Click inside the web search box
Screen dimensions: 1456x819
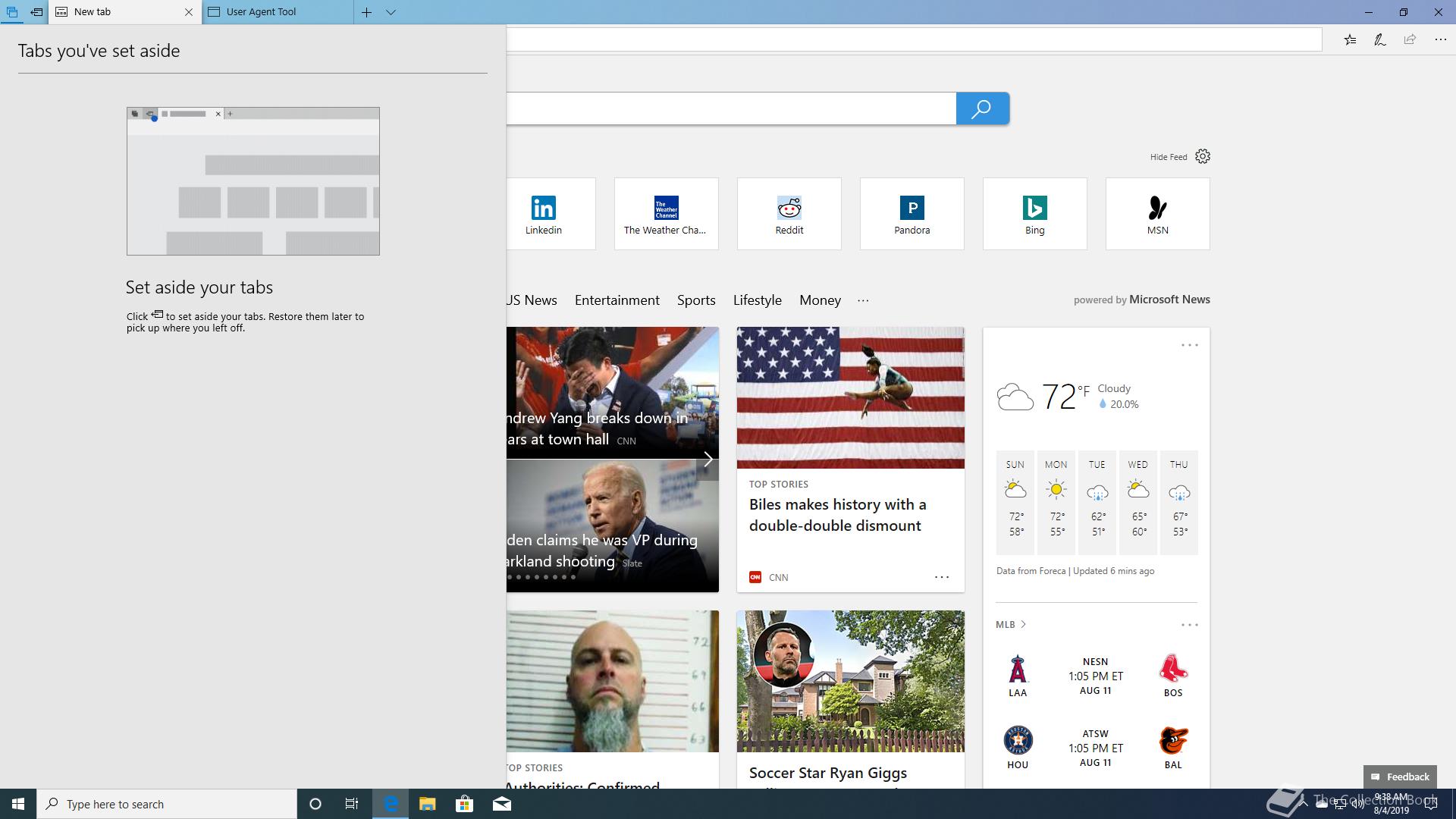coord(731,108)
